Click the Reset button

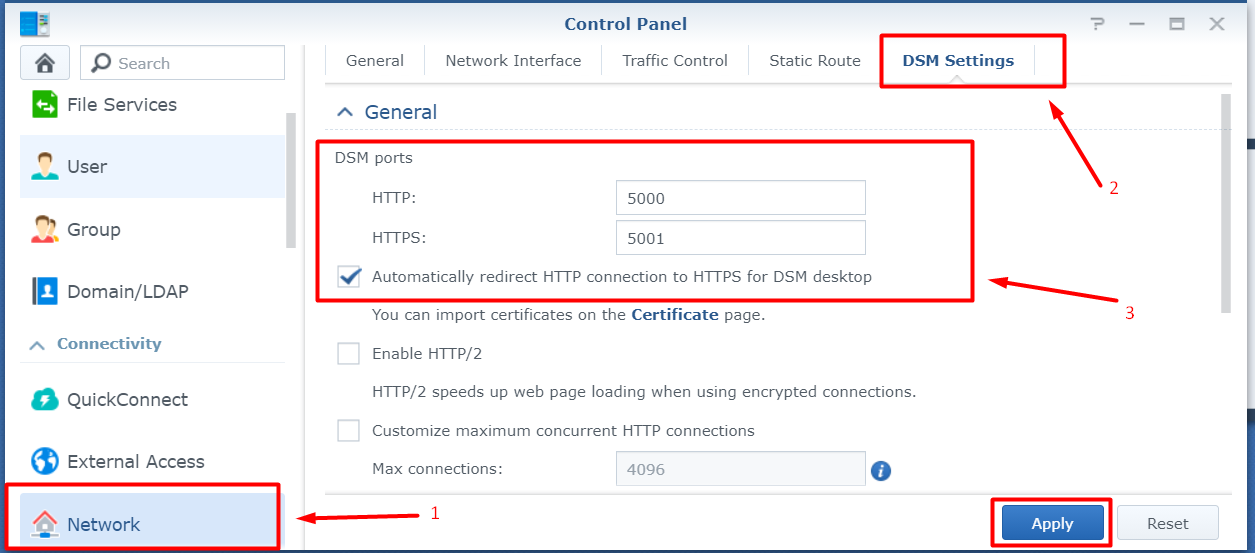(1168, 523)
